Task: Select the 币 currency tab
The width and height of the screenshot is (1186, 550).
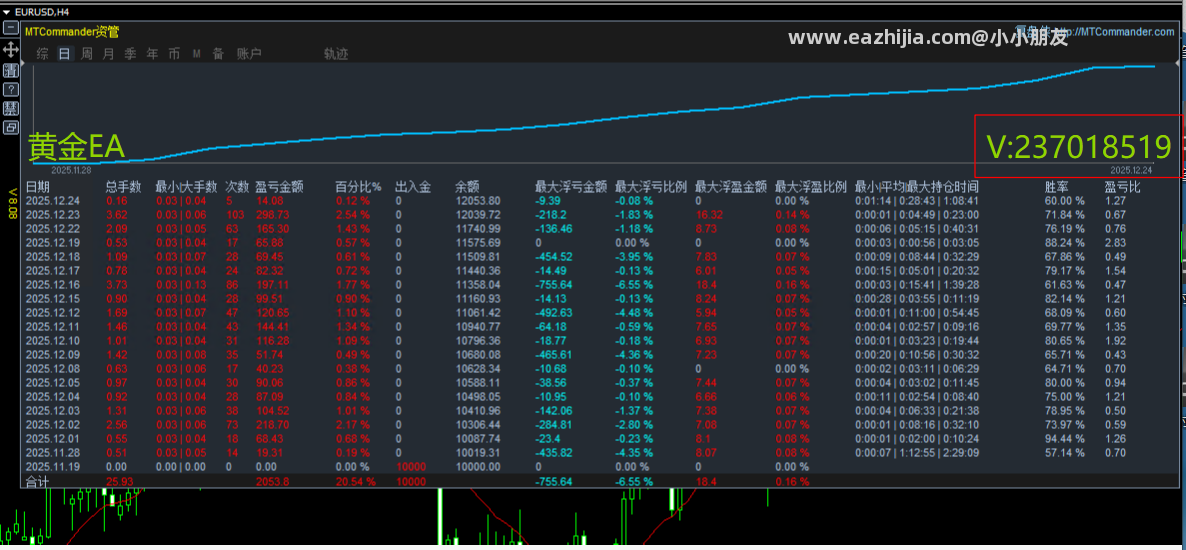Action: (174, 54)
